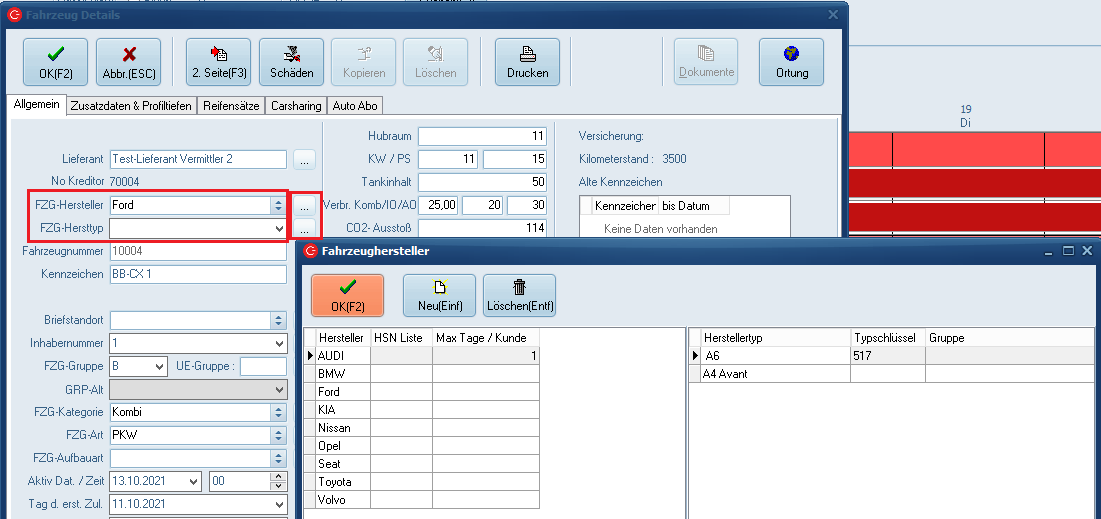Open the Reifensätze tab

[231, 106]
